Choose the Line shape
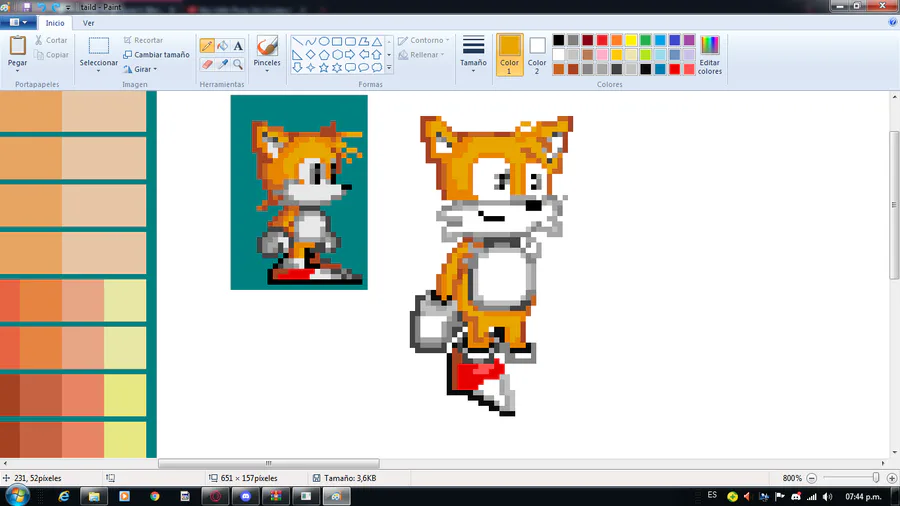The width and height of the screenshot is (900, 506). 297,41
